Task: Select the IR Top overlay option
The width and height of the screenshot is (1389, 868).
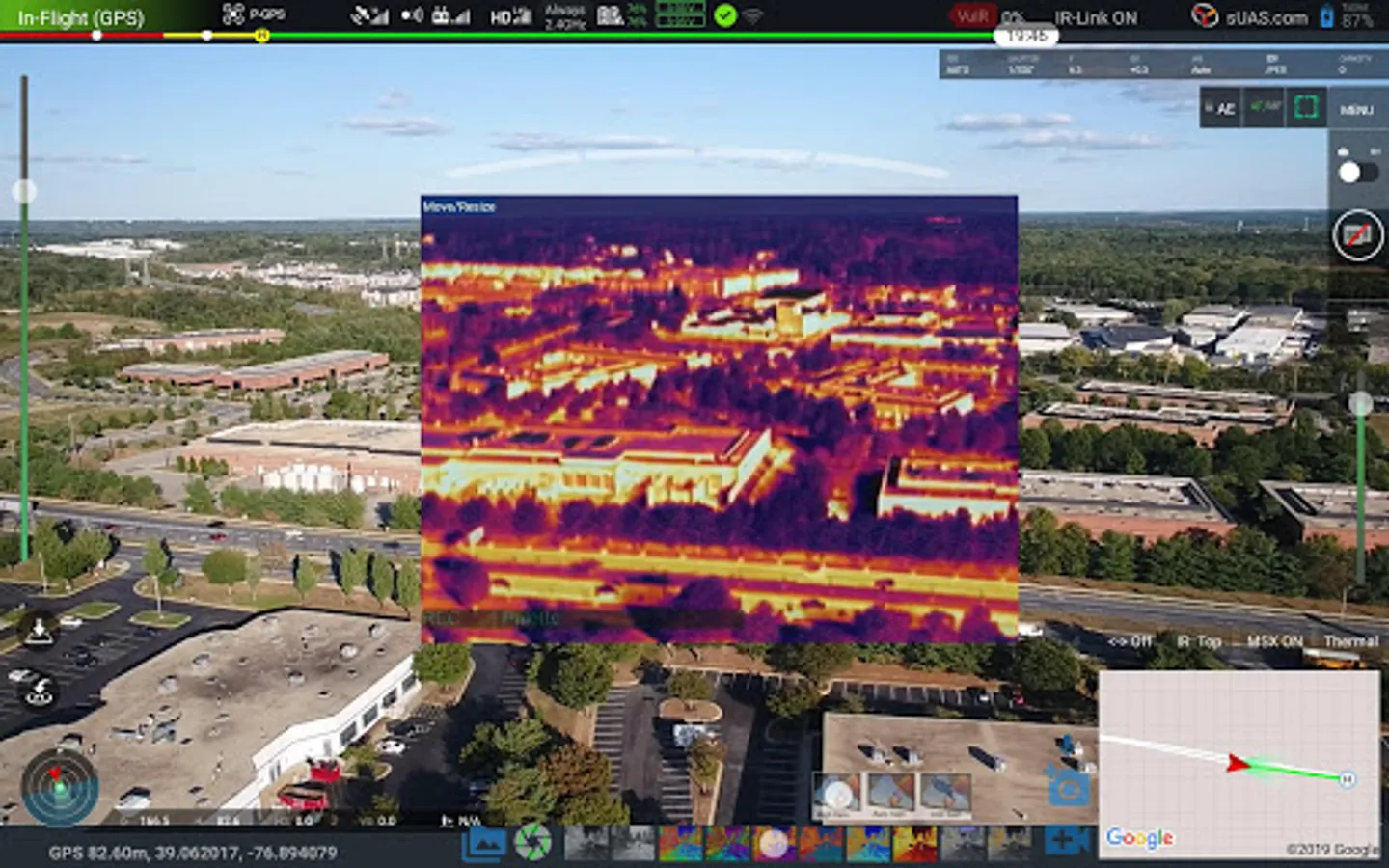Action: click(x=1199, y=641)
